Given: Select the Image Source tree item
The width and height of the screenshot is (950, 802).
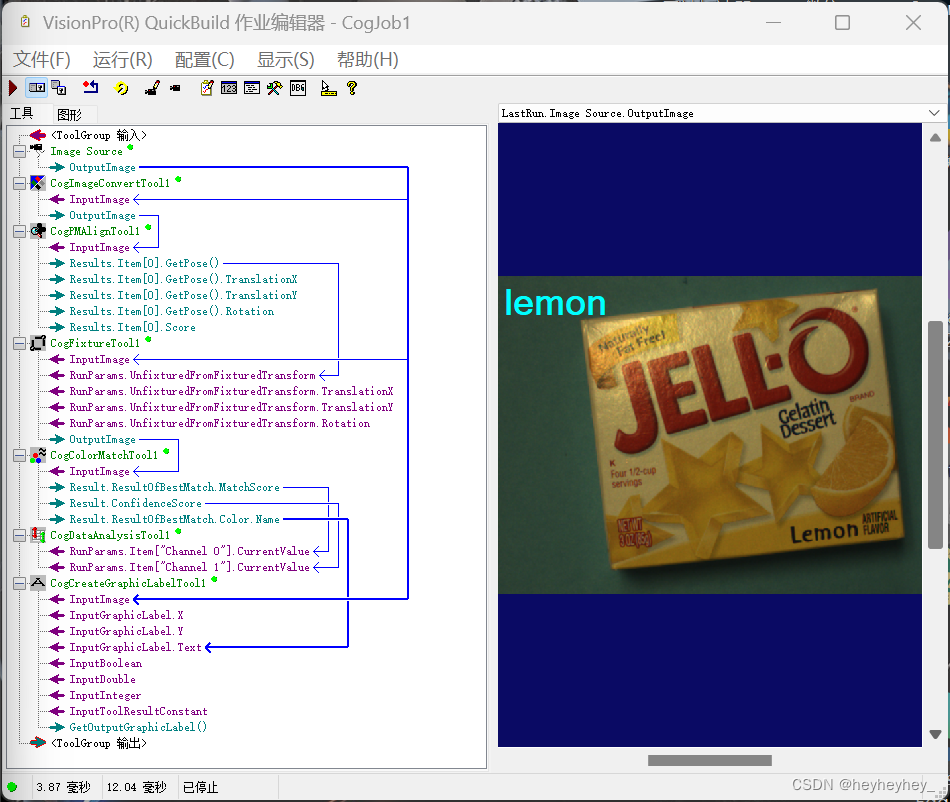Looking at the screenshot, I should 86,151.
